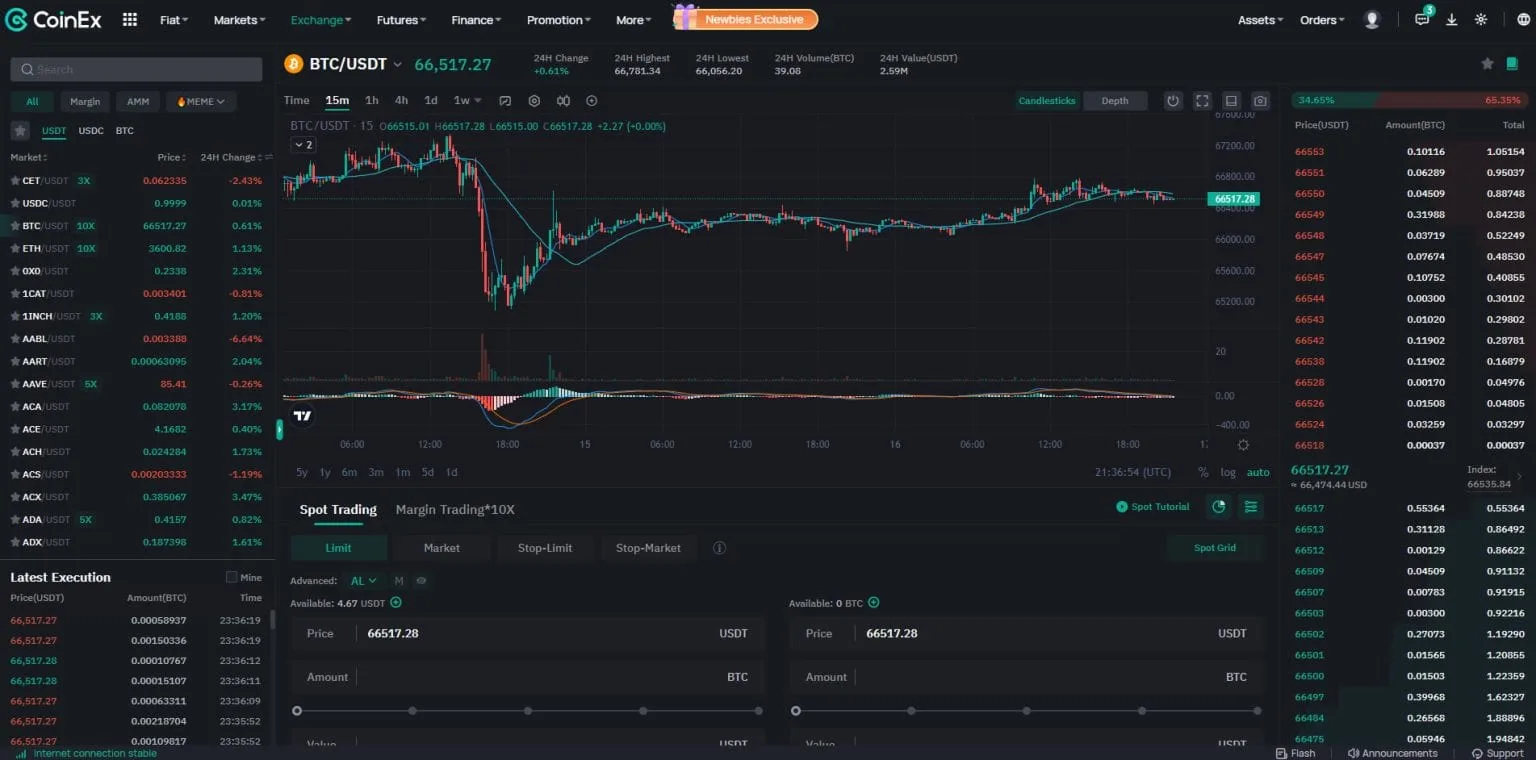Enter fullscreen chart mode
Image resolution: width=1536 pixels, height=760 pixels.
click(1202, 101)
